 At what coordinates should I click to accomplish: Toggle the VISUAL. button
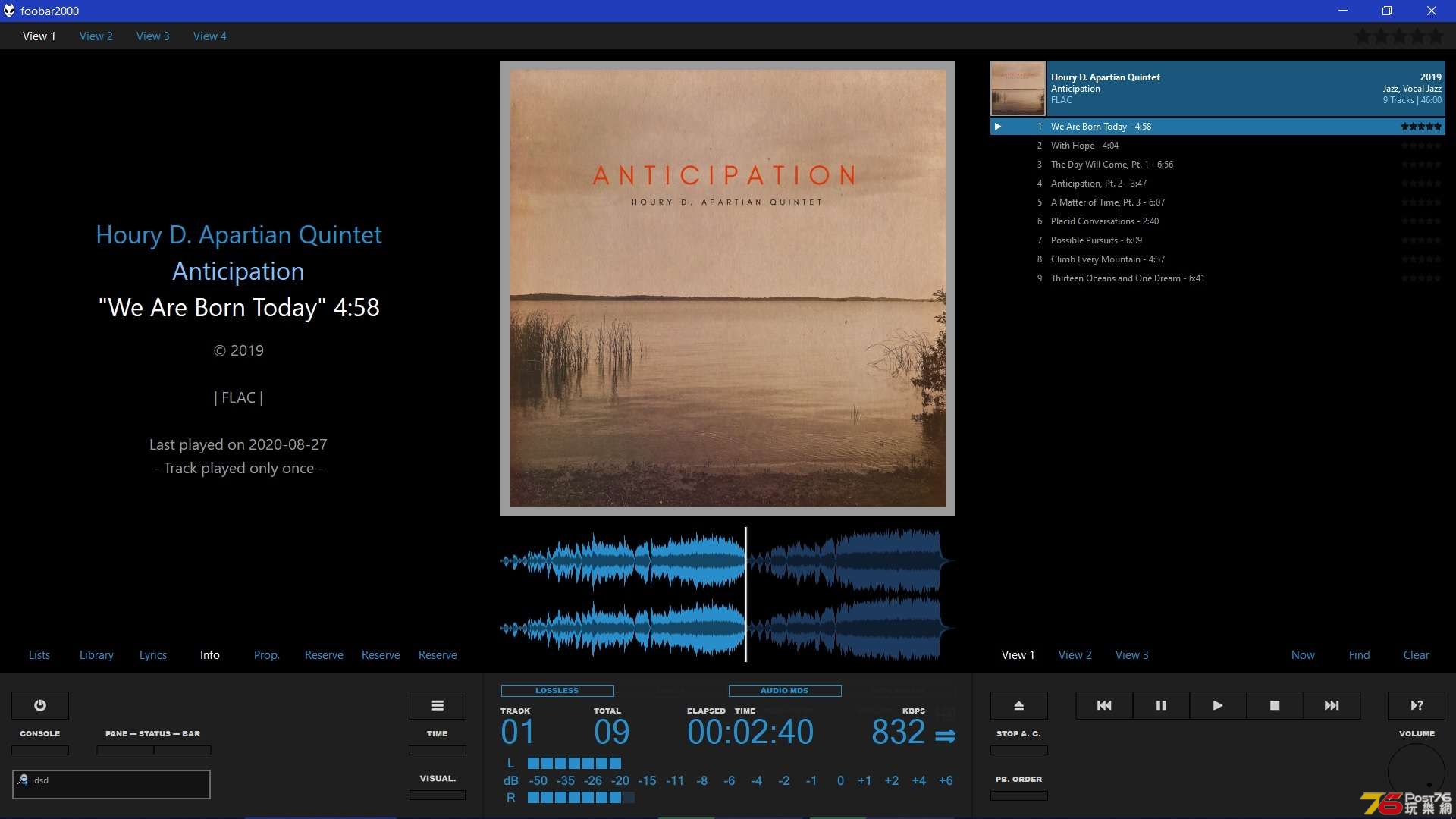438,795
